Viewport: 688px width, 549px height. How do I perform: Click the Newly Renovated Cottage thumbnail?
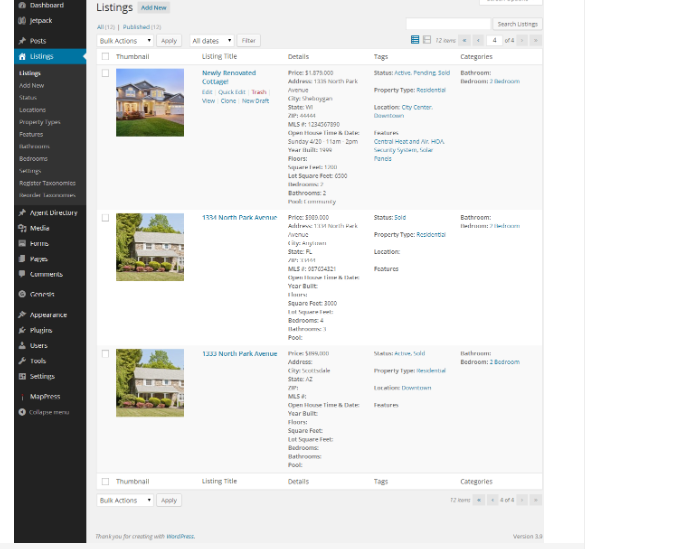pyautogui.click(x=150, y=102)
